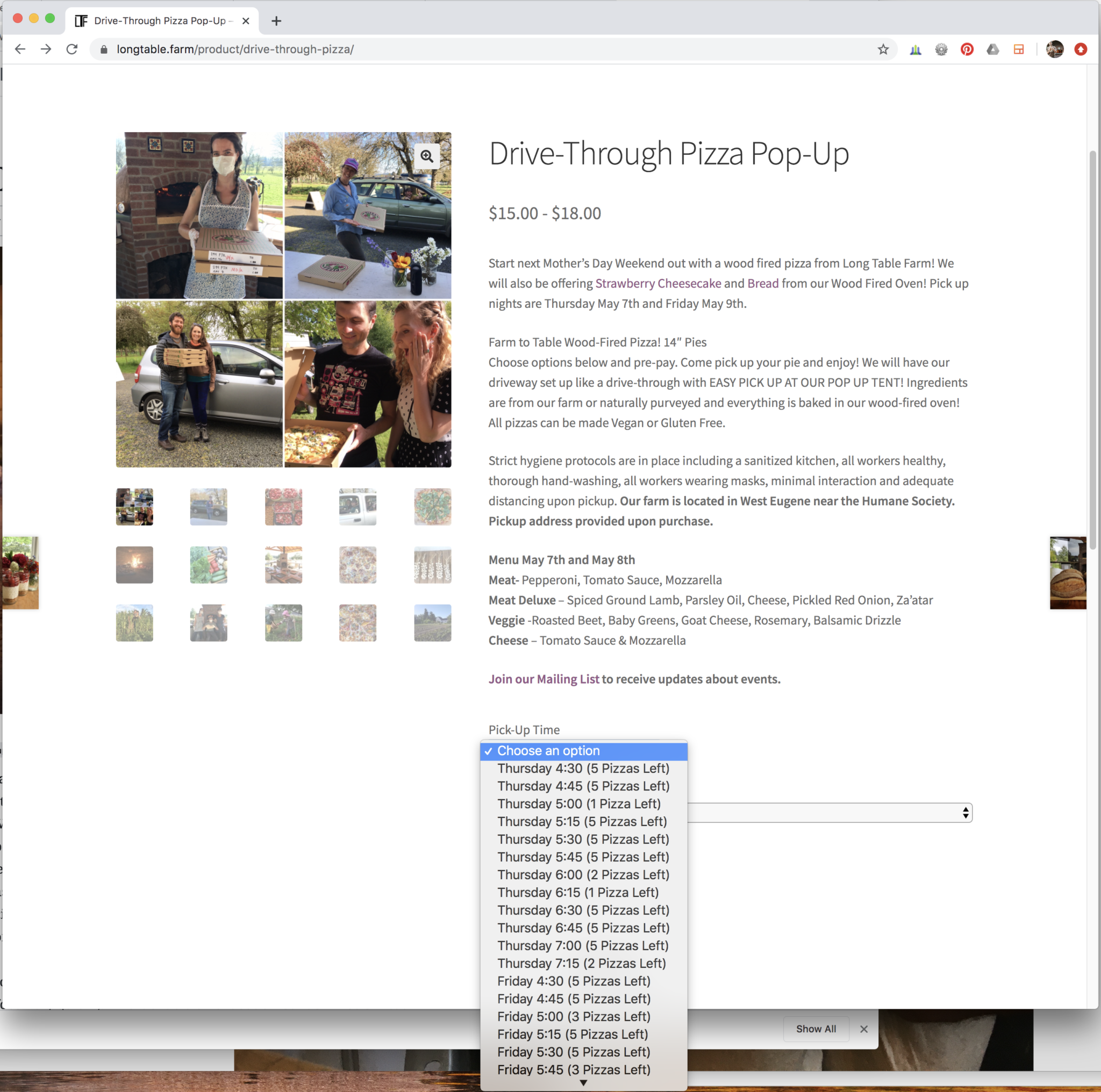Open the Google Drive extension icon

[993, 49]
